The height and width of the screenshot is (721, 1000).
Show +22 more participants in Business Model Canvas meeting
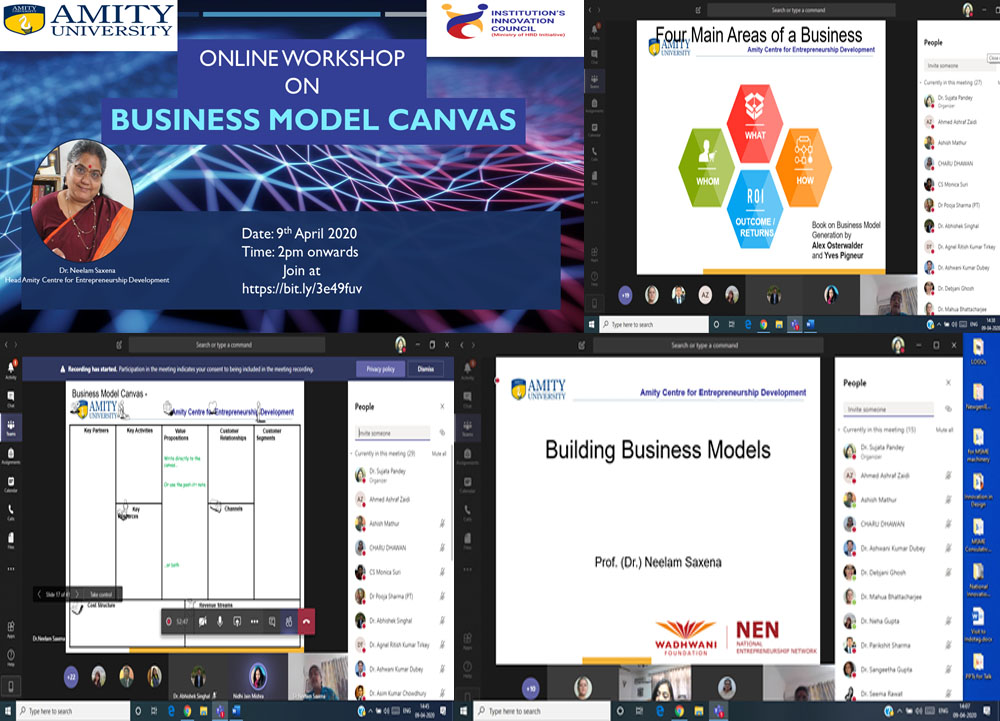point(71,676)
